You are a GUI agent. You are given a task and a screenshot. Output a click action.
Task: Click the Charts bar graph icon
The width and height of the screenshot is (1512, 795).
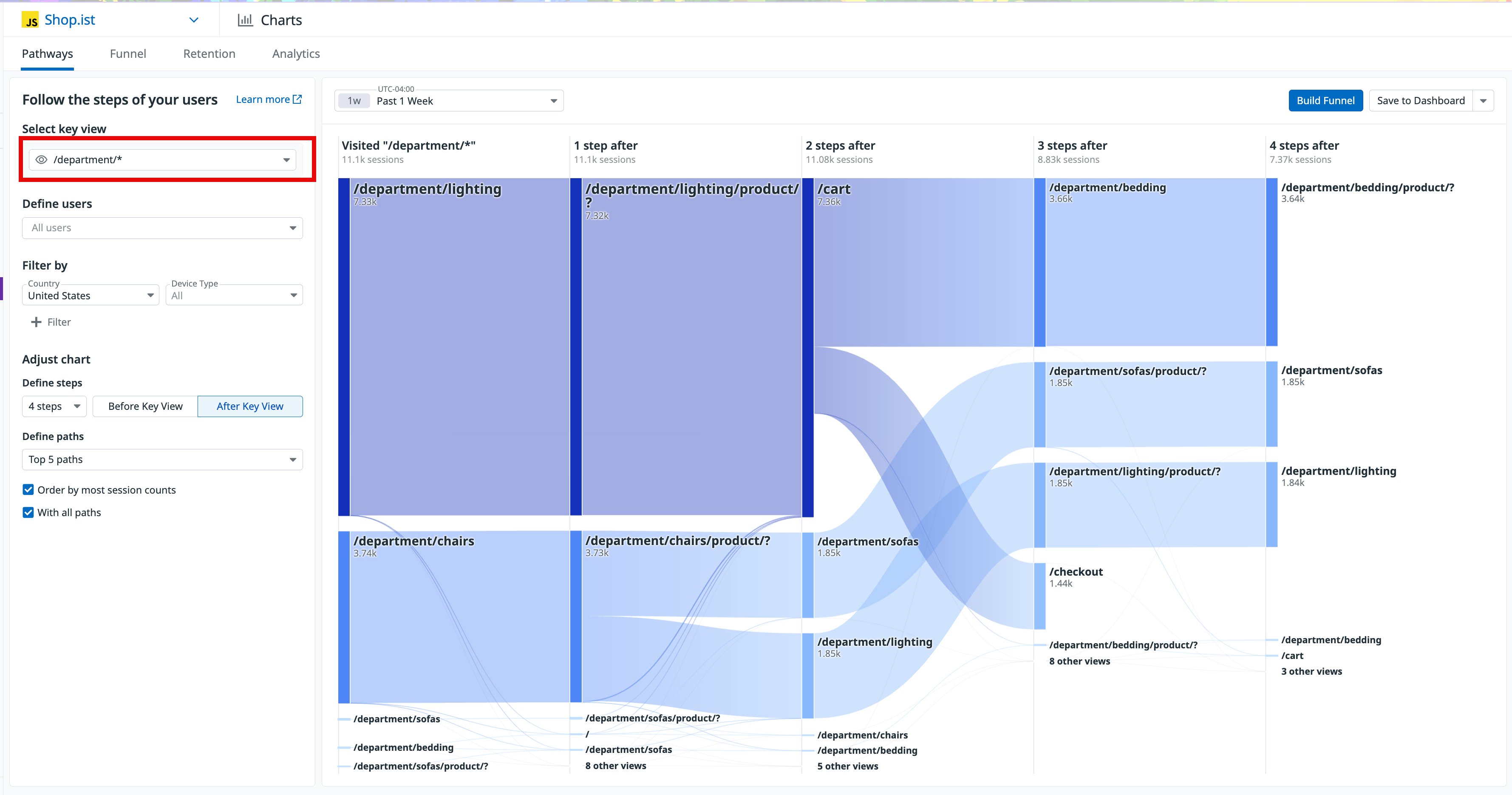pyautogui.click(x=245, y=20)
